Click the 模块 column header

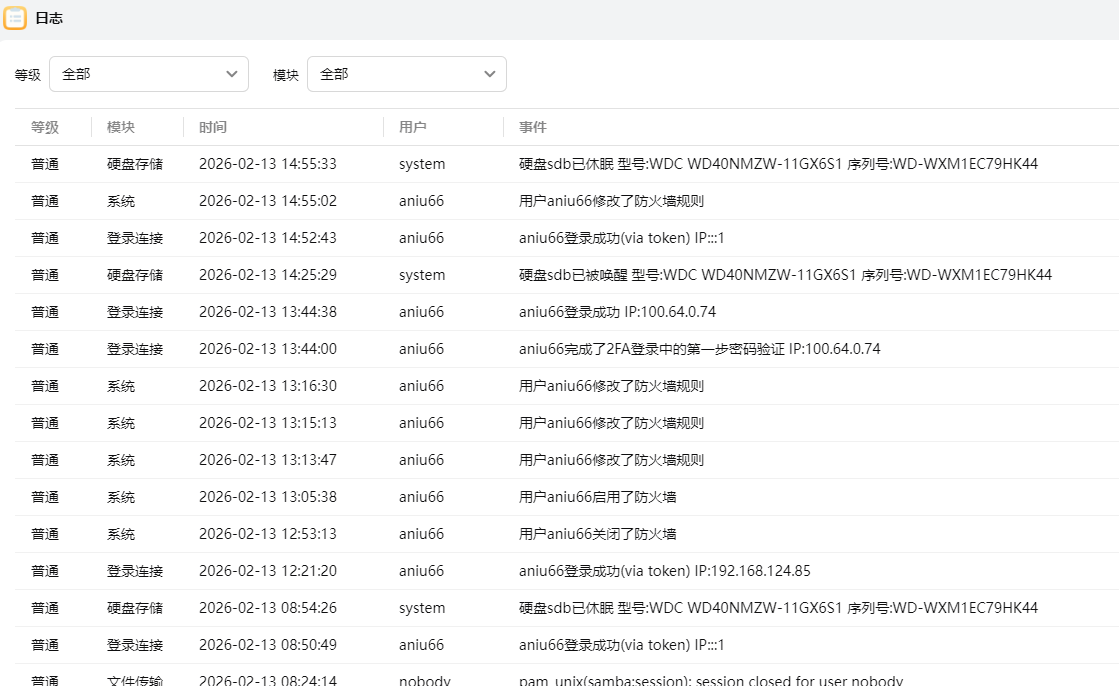click(121, 127)
